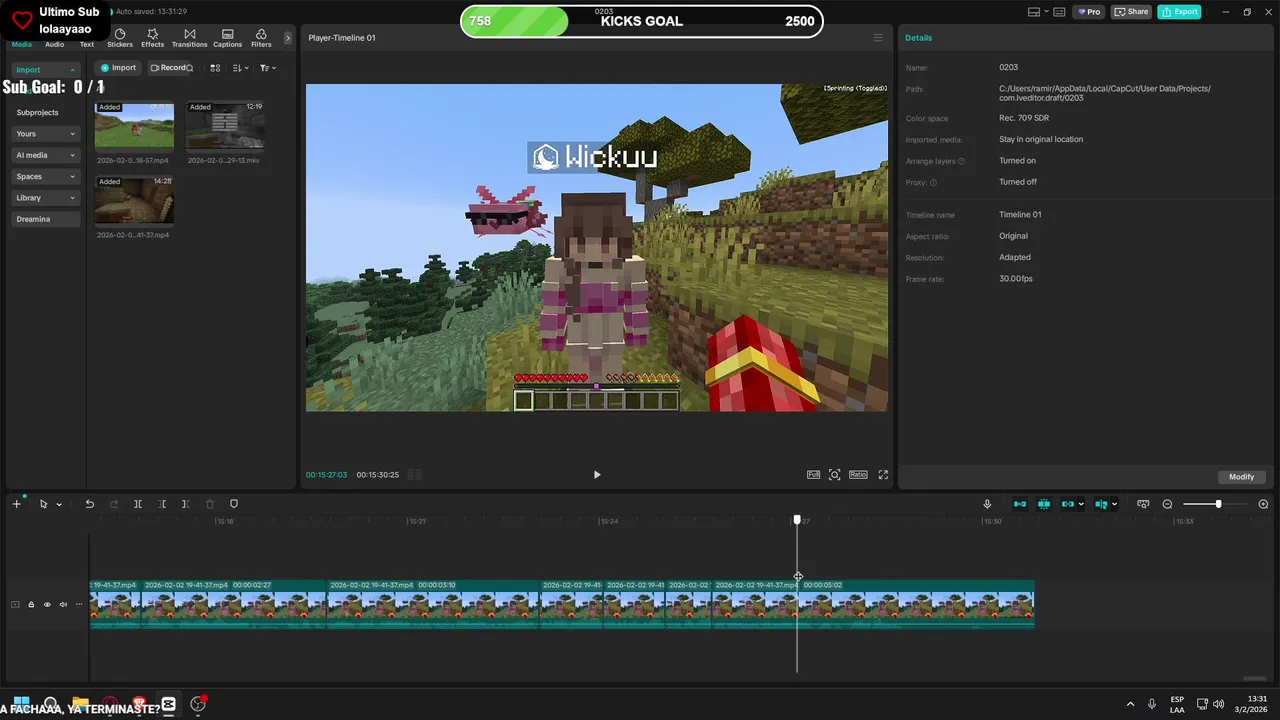The image size is (1280, 720).
Task: Click the Pro upgrade button
Action: (x=1088, y=12)
